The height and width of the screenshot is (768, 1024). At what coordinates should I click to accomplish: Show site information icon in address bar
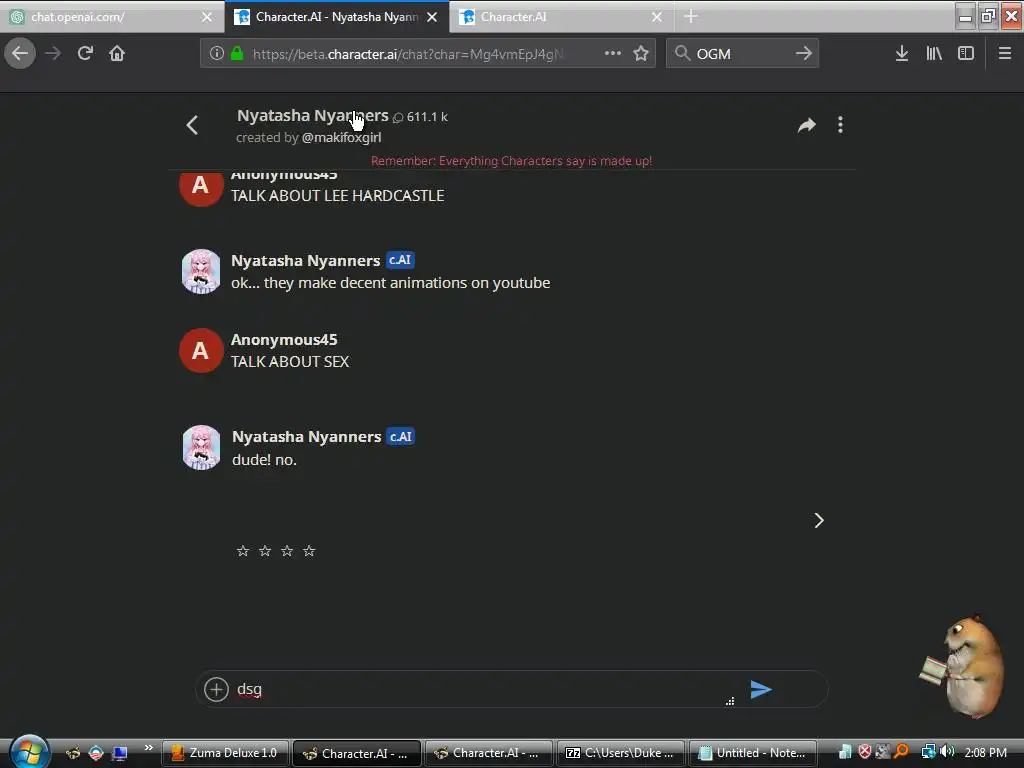point(217,54)
